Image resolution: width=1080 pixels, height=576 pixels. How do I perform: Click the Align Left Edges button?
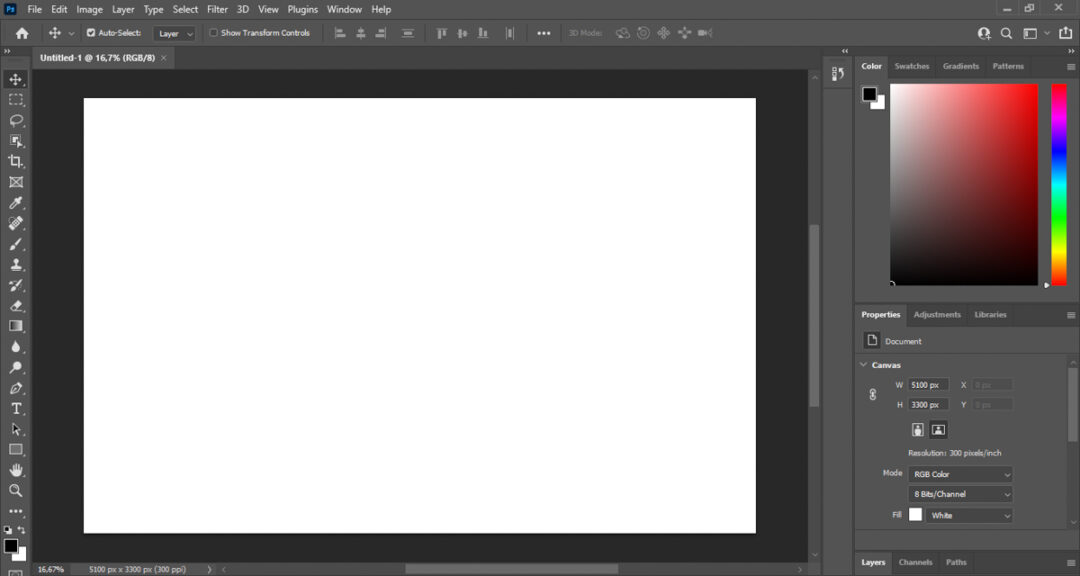point(338,33)
